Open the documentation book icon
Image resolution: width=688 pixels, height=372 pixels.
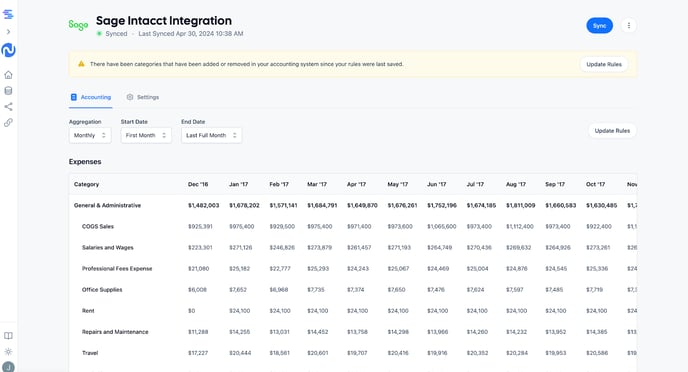8,336
